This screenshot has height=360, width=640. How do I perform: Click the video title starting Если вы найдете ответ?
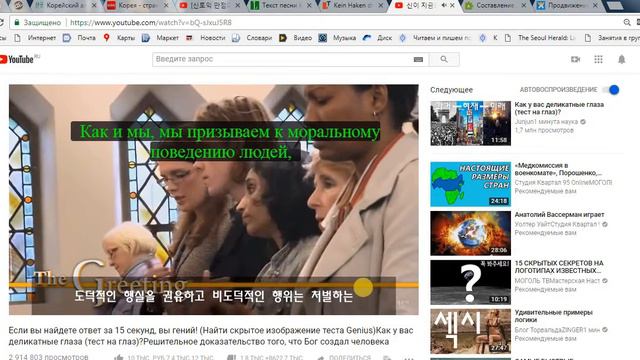pyautogui.click(x=211, y=336)
